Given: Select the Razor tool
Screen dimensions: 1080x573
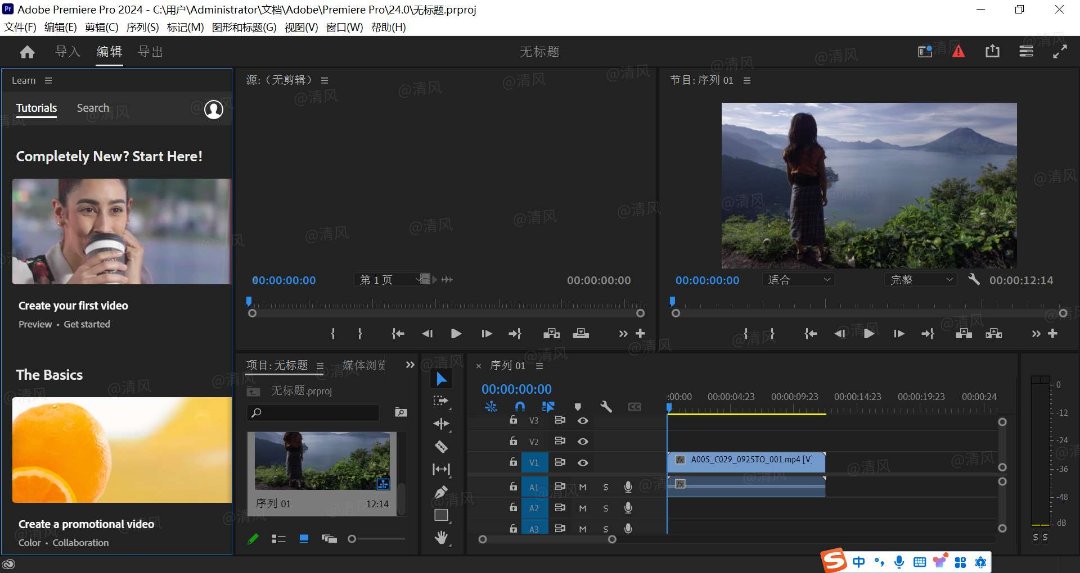Looking at the screenshot, I should pyautogui.click(x=441, y=447).
